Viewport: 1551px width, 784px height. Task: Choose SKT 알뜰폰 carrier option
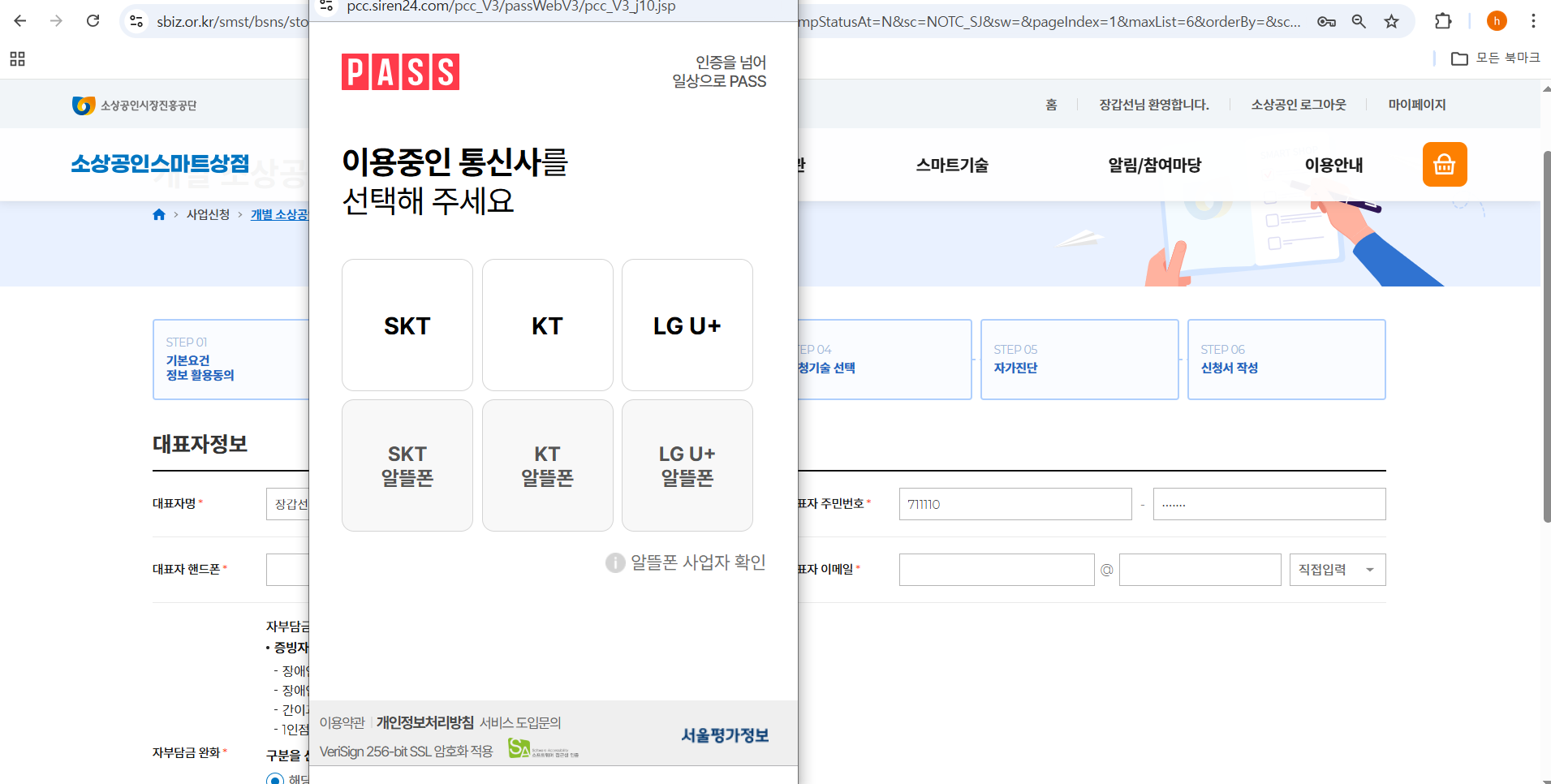[407, 466]
